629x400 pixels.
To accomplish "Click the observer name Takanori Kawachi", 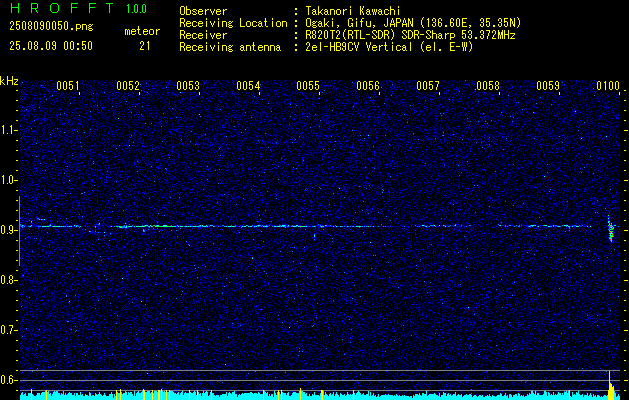I will tap(353, 11).
